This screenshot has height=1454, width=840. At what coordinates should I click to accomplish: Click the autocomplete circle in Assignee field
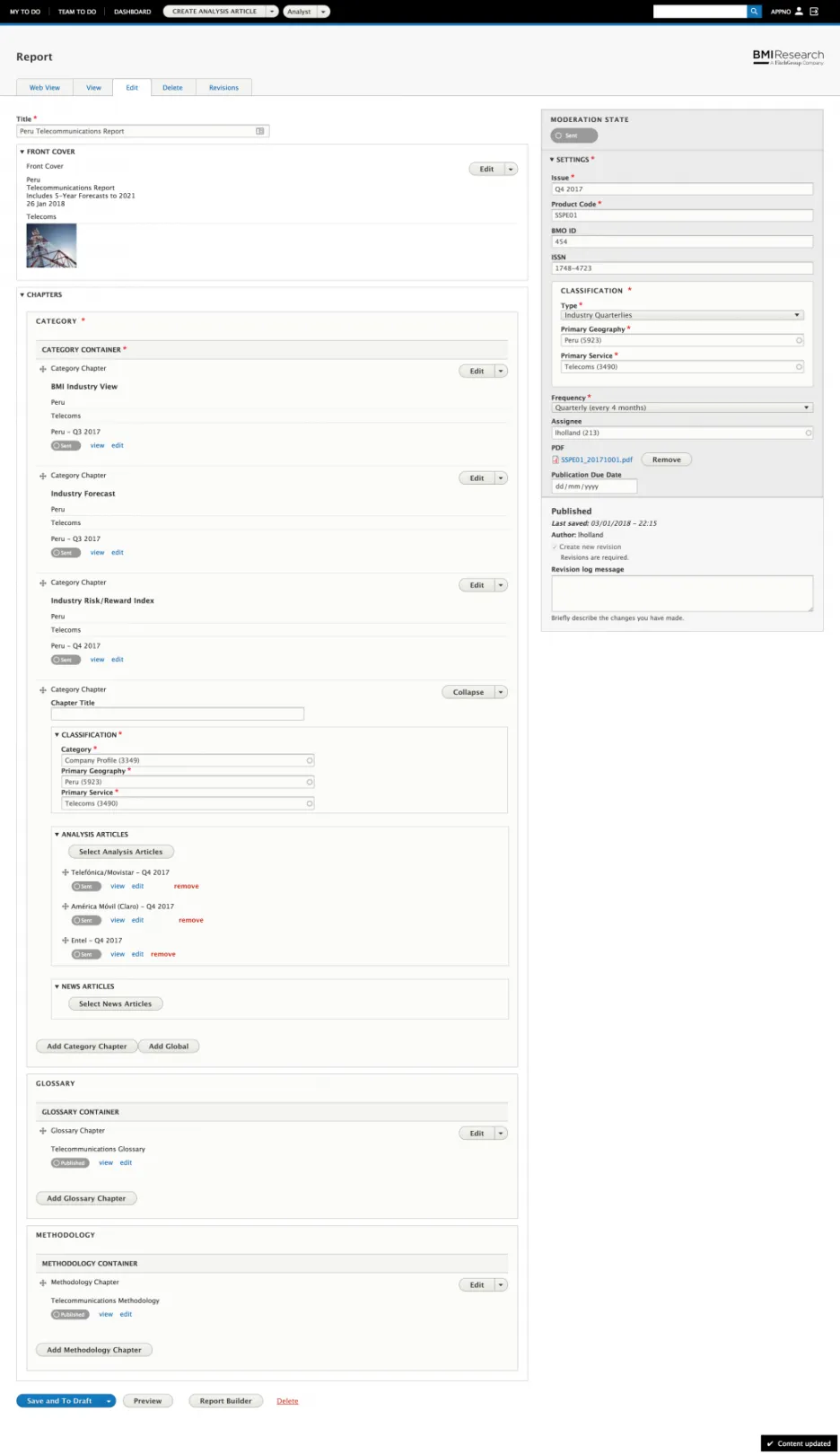(x=808, y=433)
